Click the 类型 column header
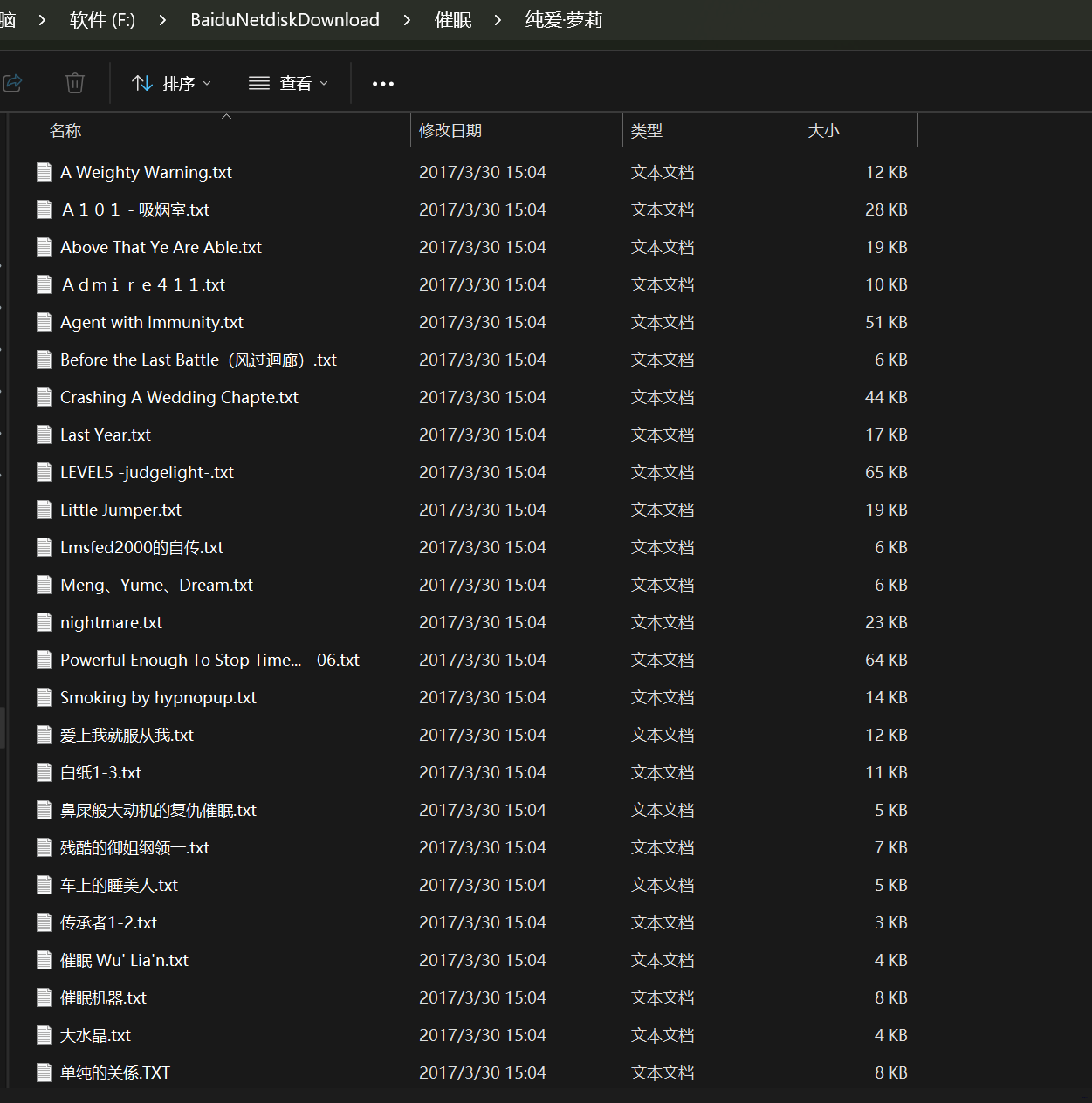This screenshot has height=1103, width=1092. [646, 131]
